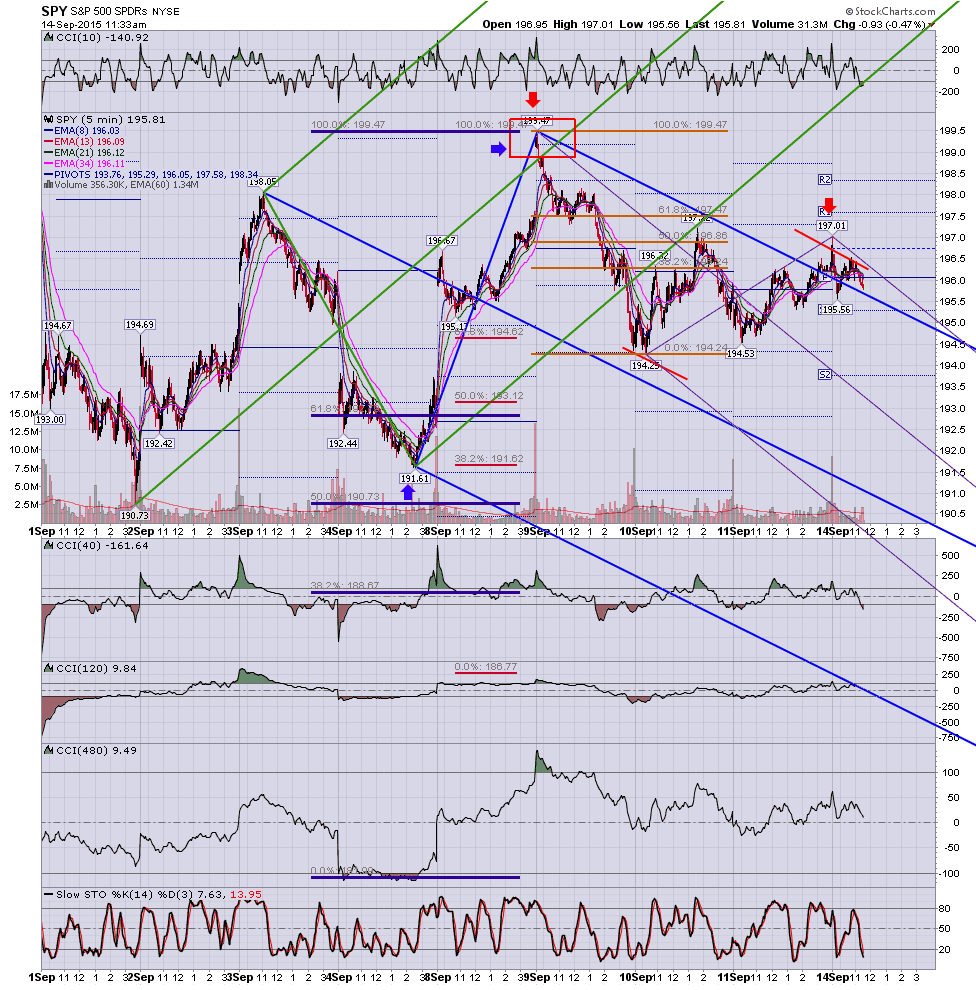This screenshot has height=990, width=976.
Task: Select the blue EMA(8) legend line swatch
Action: pyautogui.click(x=48, y=131)
